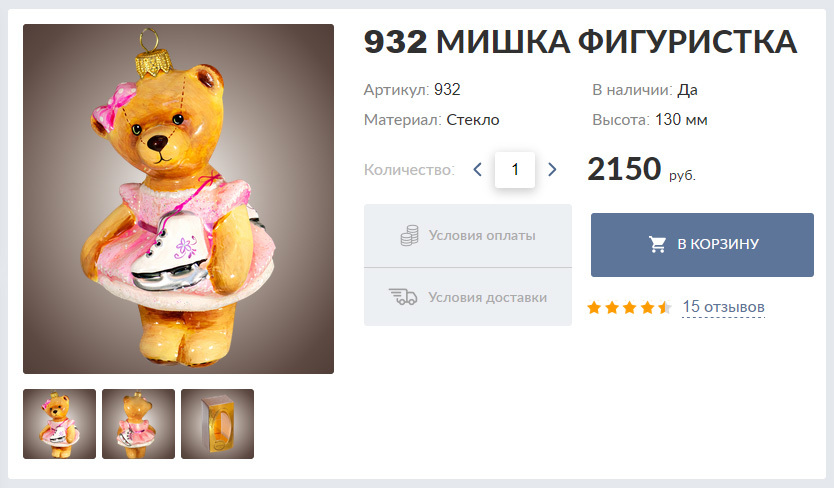Increase quantity with the right arrow
Screen dimensions: 834x488
point(552,170)
